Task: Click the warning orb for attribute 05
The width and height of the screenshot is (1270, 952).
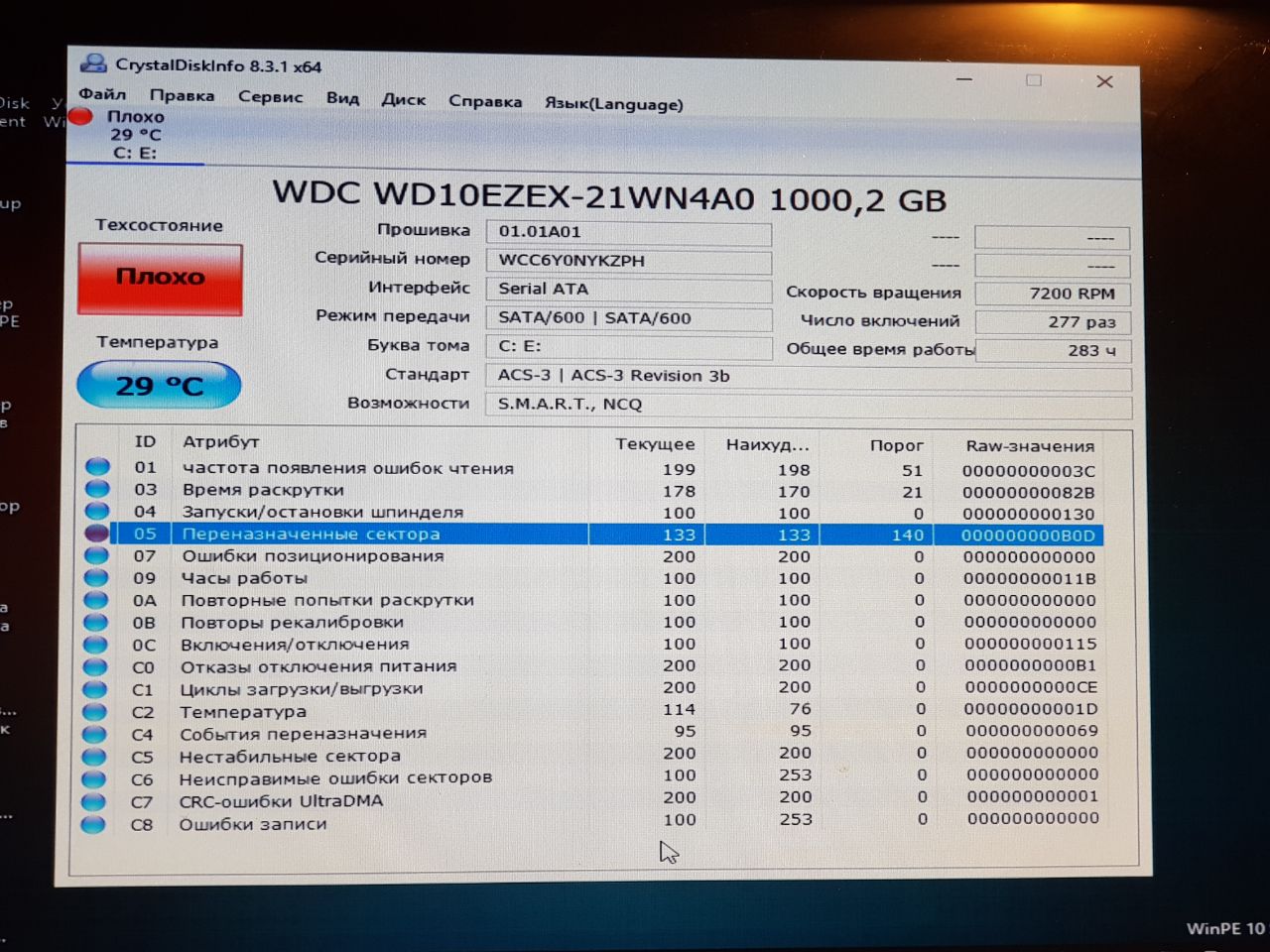Action: click(x=97, y=533)
